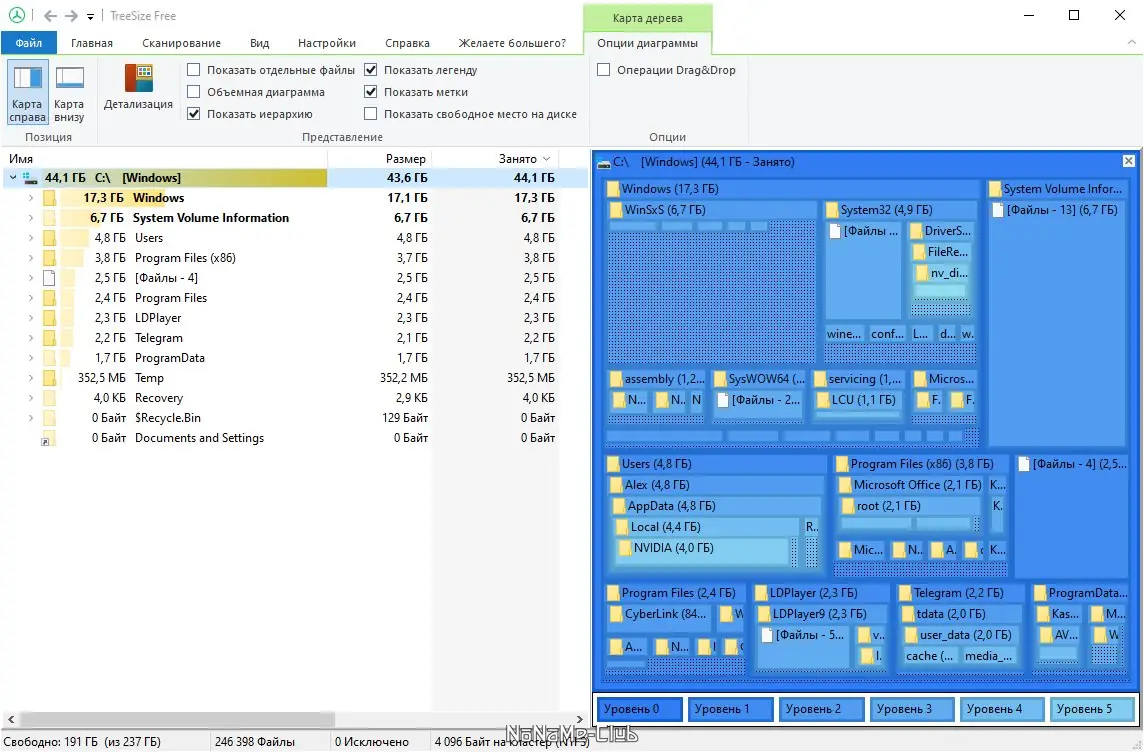Uncheck 'Показать легенду' checkbox
Image resolution: width=1144 pixels, height=752 pixels.
tap(371, 70)
